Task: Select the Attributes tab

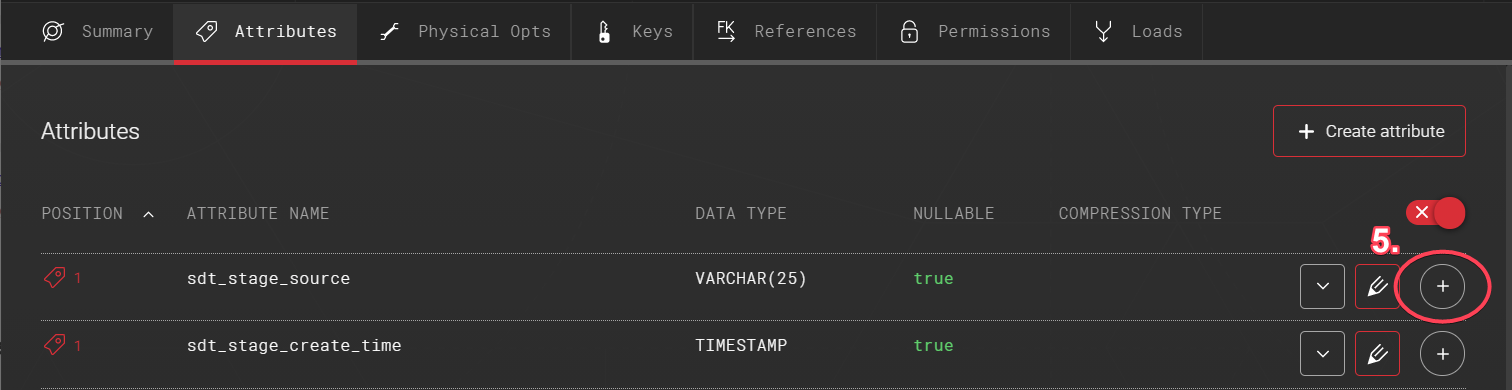Action: tap(265, 32)
